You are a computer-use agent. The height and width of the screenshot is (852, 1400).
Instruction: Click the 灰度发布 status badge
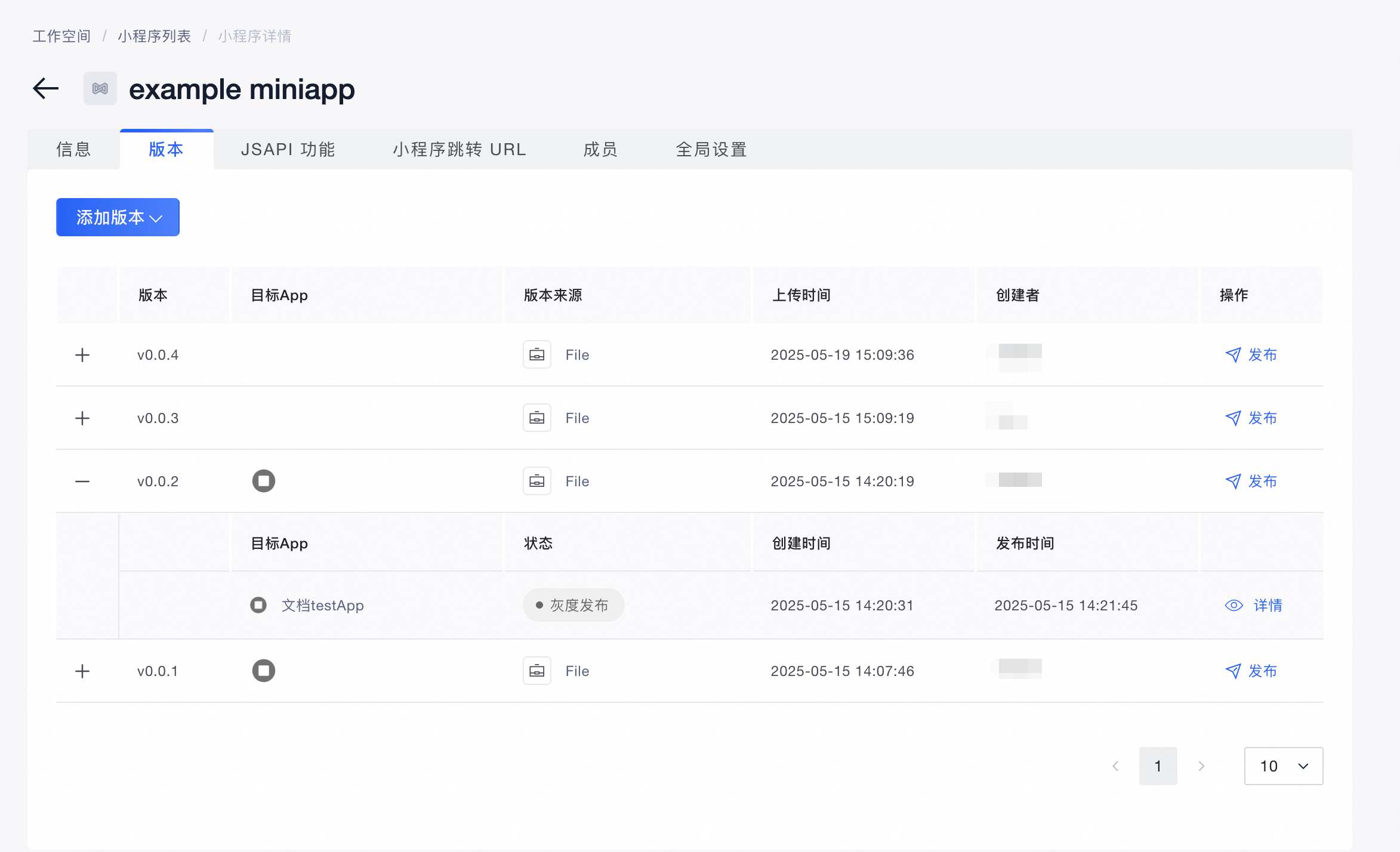[x=573, y=606]
